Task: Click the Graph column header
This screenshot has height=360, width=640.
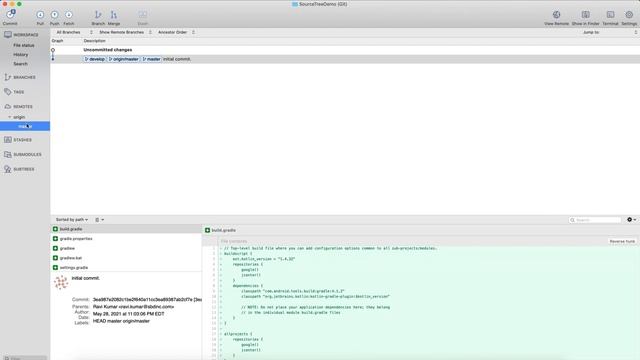Action: 58,41
